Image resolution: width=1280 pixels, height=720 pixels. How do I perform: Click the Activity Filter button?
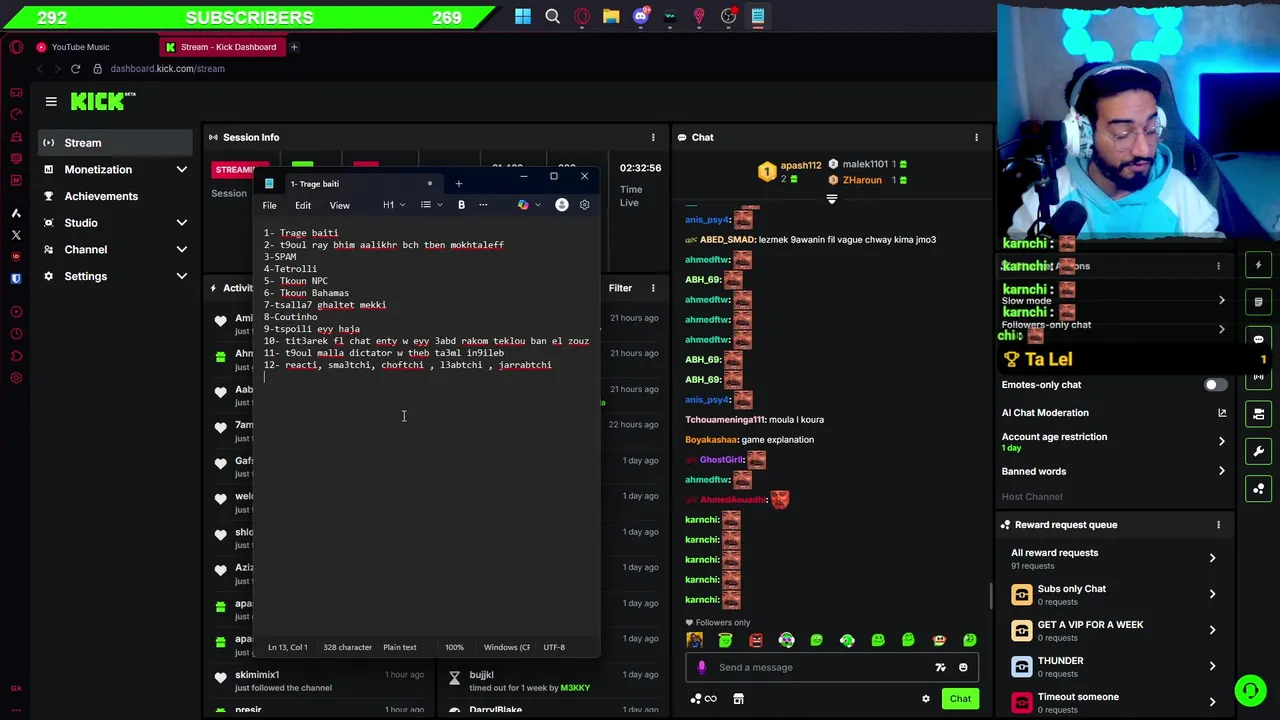point(620,288)
